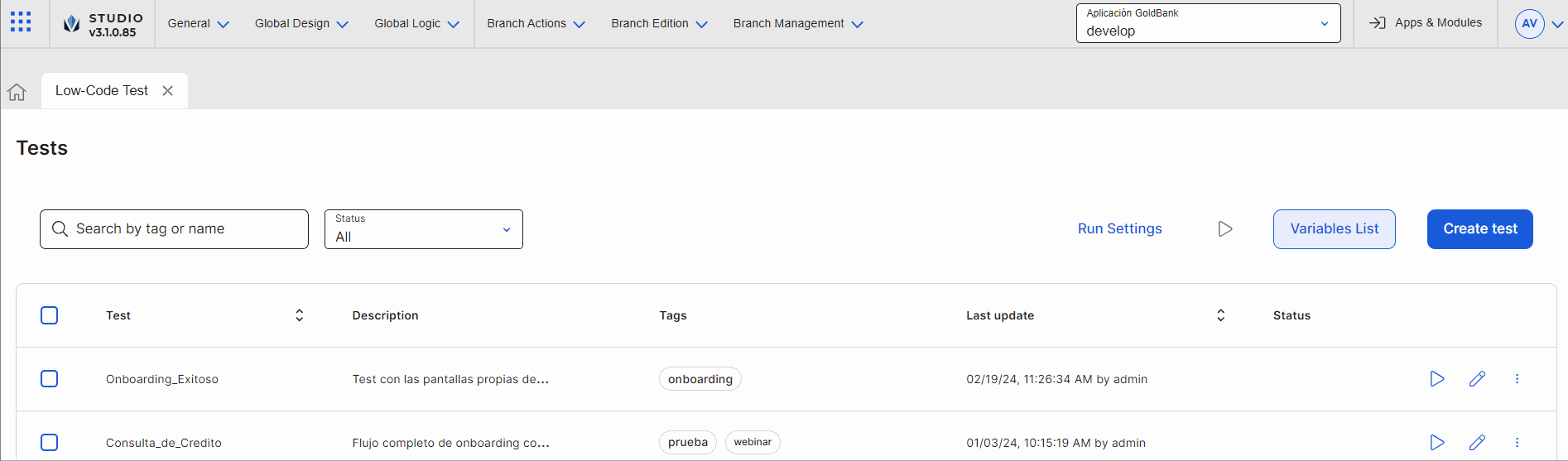The height and width of the screenshot is (461, 1568).
Task: Select the Consulta_de_Credito row checkbox
Action: tap(50, 443)
